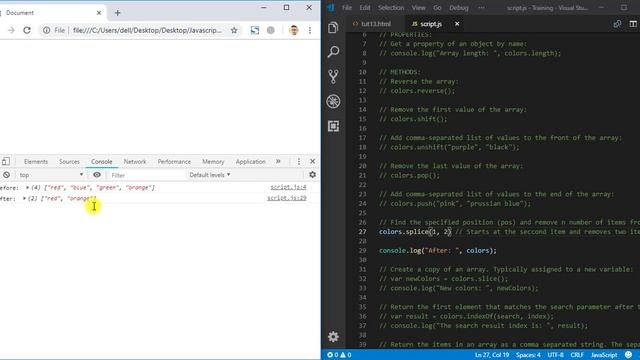The width and height of the screenshot is (640, 360).
Task: Open the Selection menu in VS Code
Action: pos(391,8)
